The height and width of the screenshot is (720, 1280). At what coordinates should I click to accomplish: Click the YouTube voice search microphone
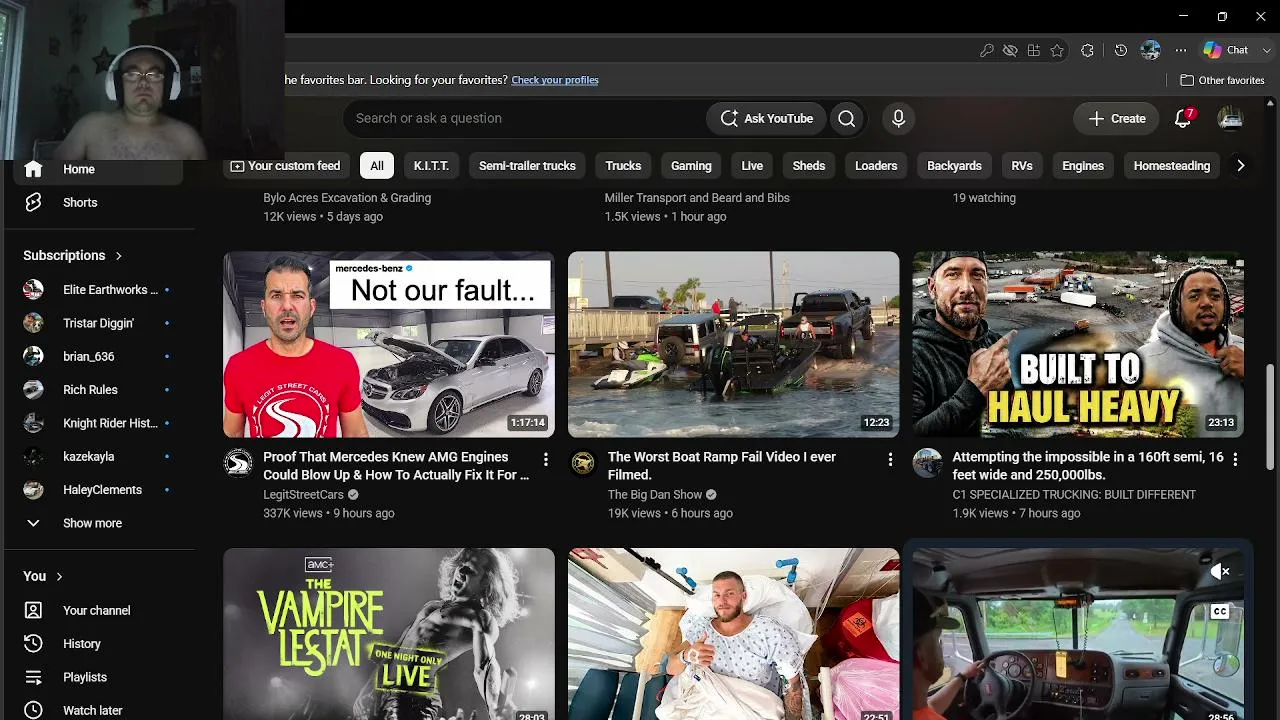898,118
